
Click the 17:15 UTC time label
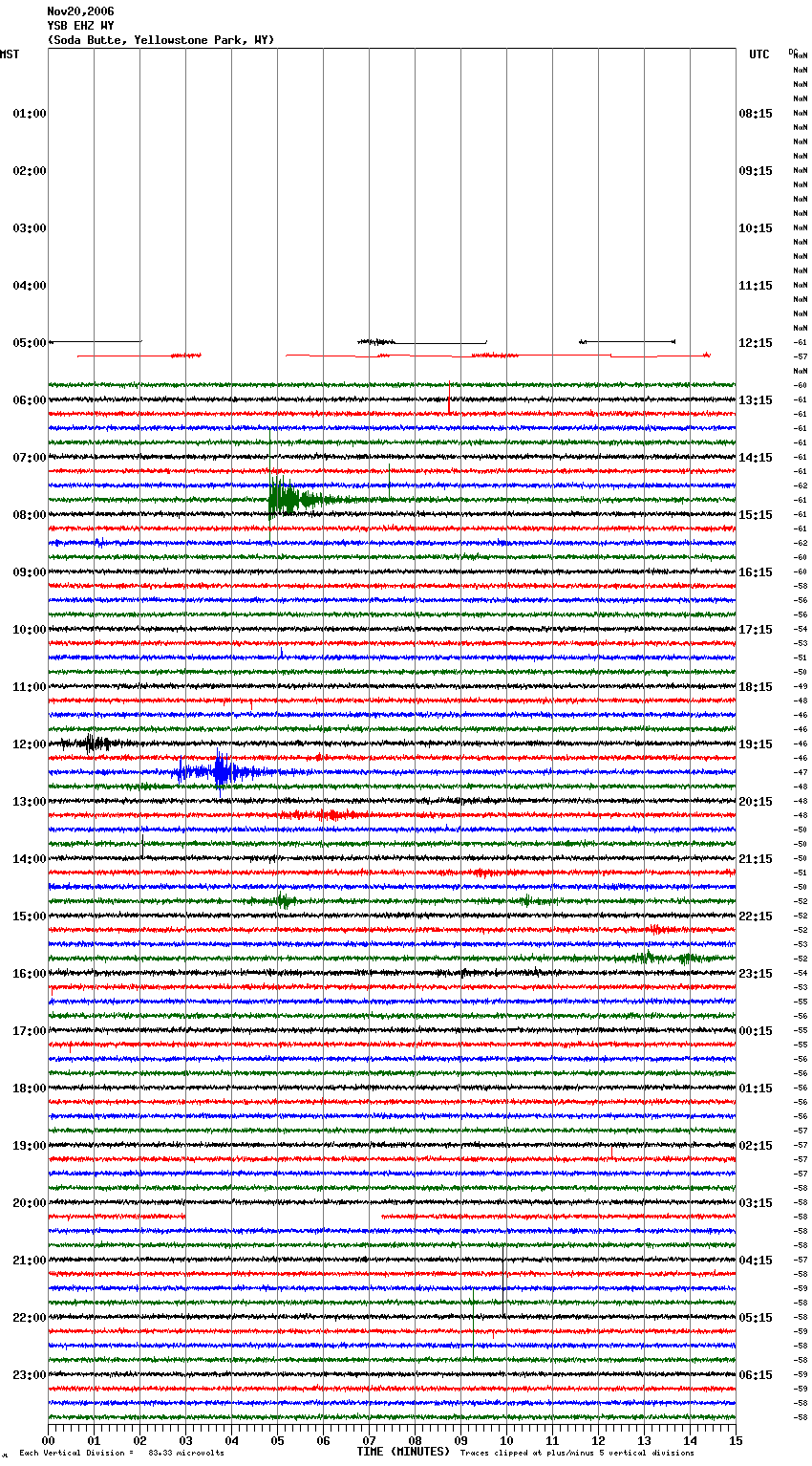[756, 630]
